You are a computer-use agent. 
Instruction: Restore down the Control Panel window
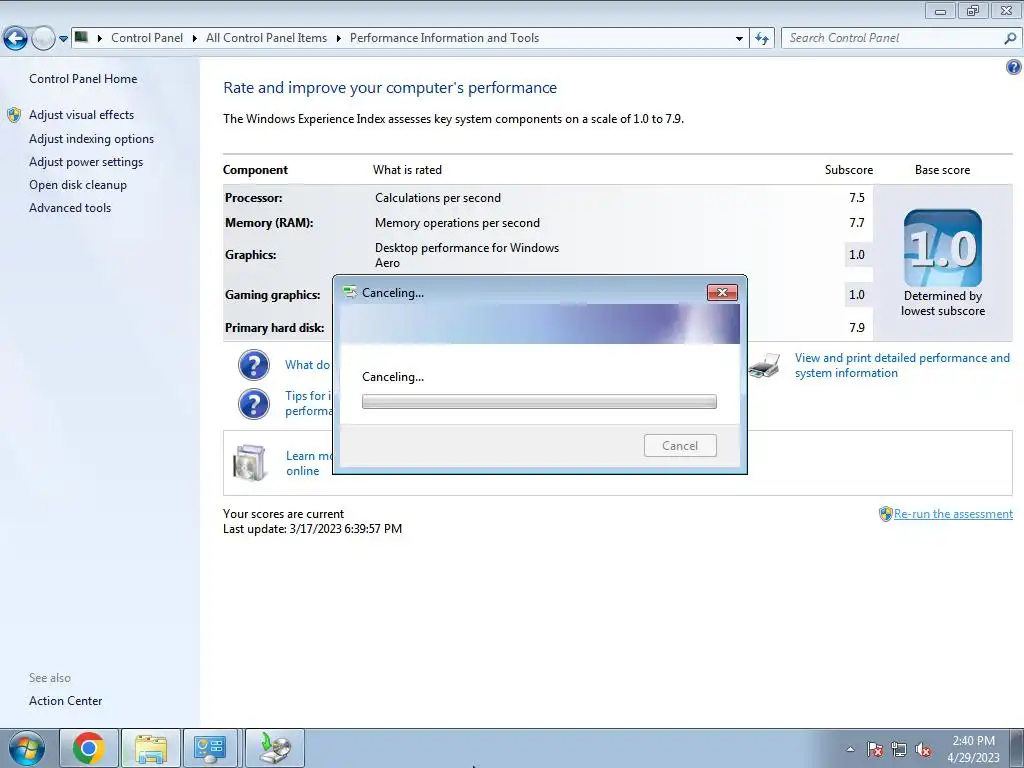click(974, 10)
